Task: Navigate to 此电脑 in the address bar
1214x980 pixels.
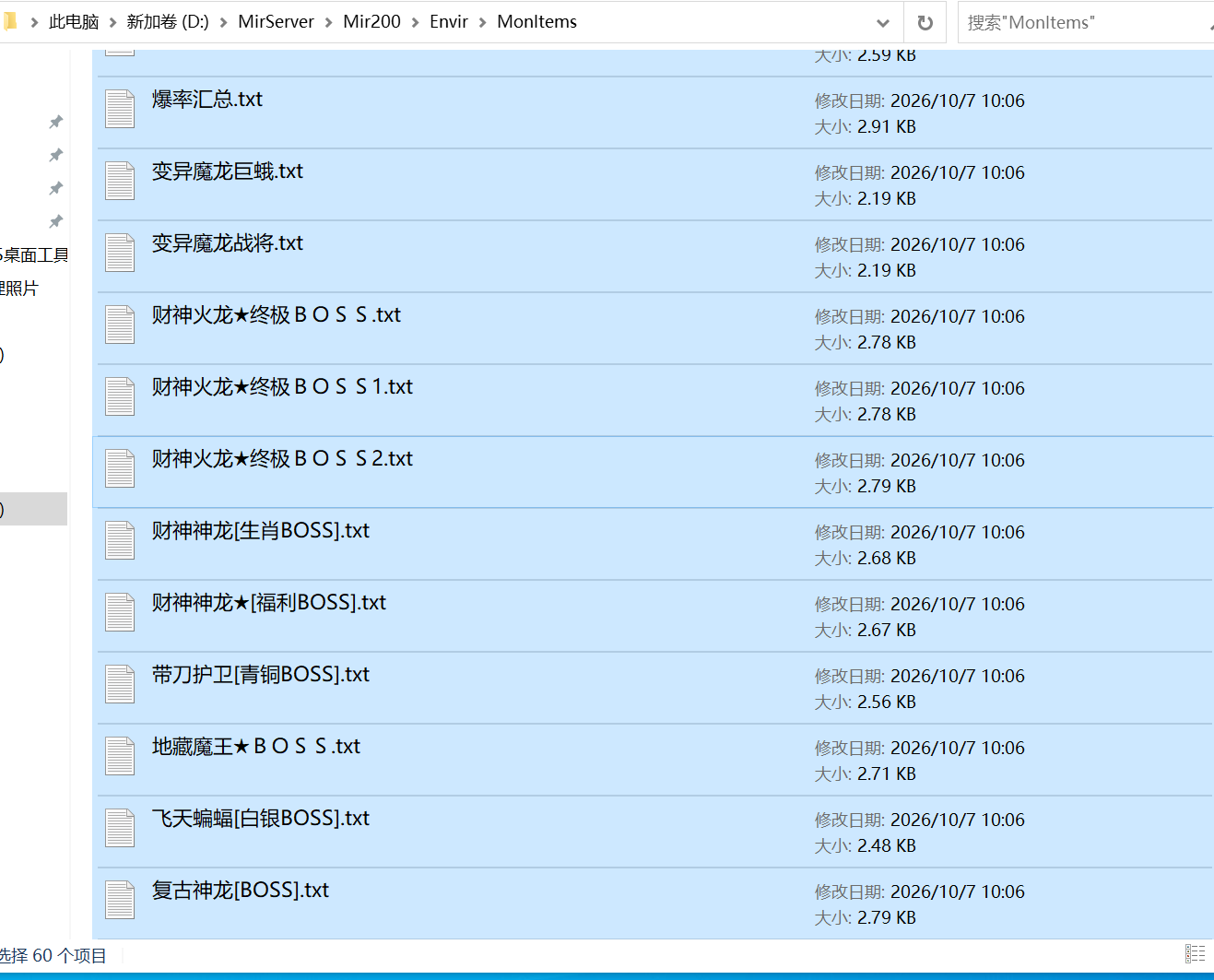Action: [74, 22]
